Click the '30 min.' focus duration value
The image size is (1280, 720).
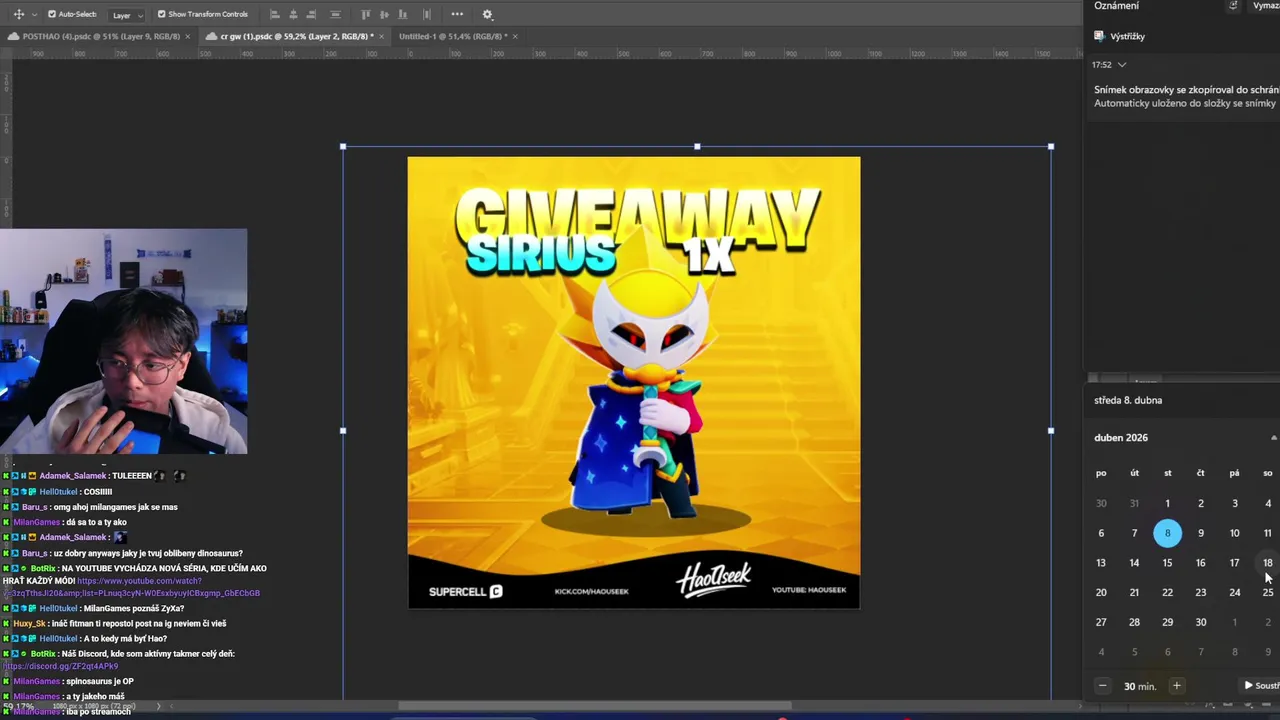(1140, 687)
